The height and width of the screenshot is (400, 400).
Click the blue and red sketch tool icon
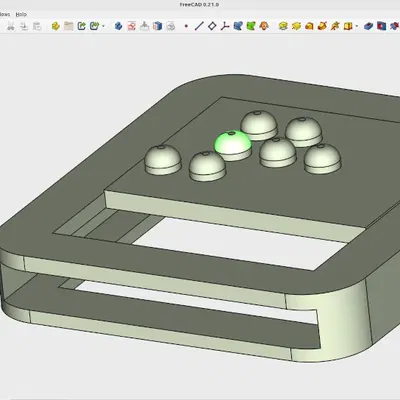[157, 26]
